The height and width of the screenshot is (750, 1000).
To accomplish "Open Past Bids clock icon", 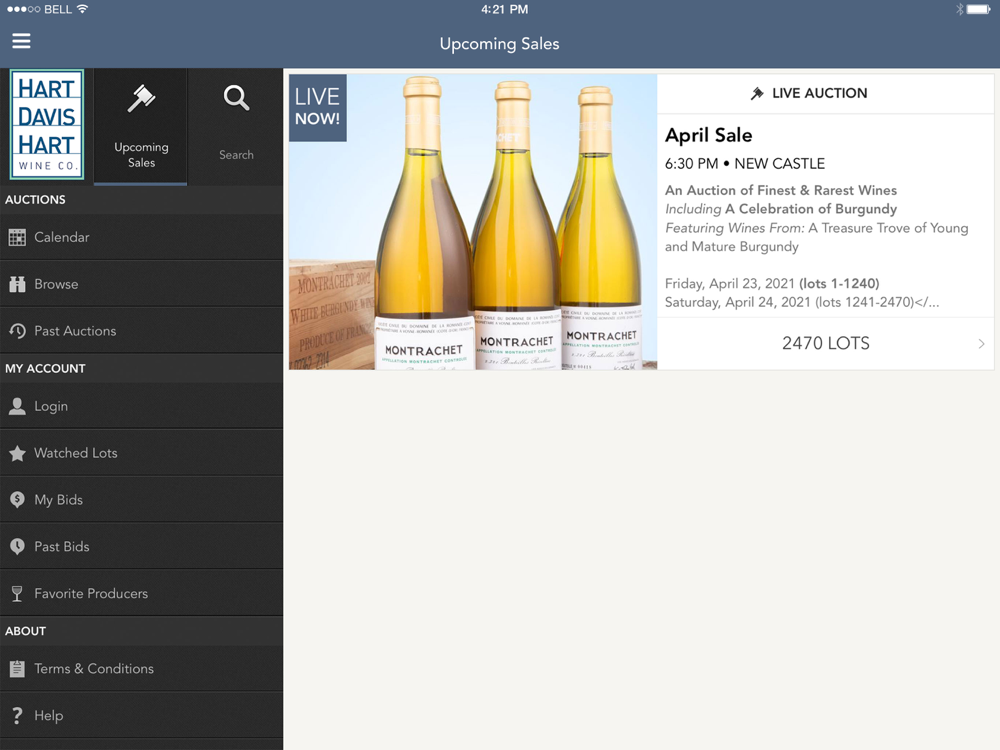I will 17,547.
